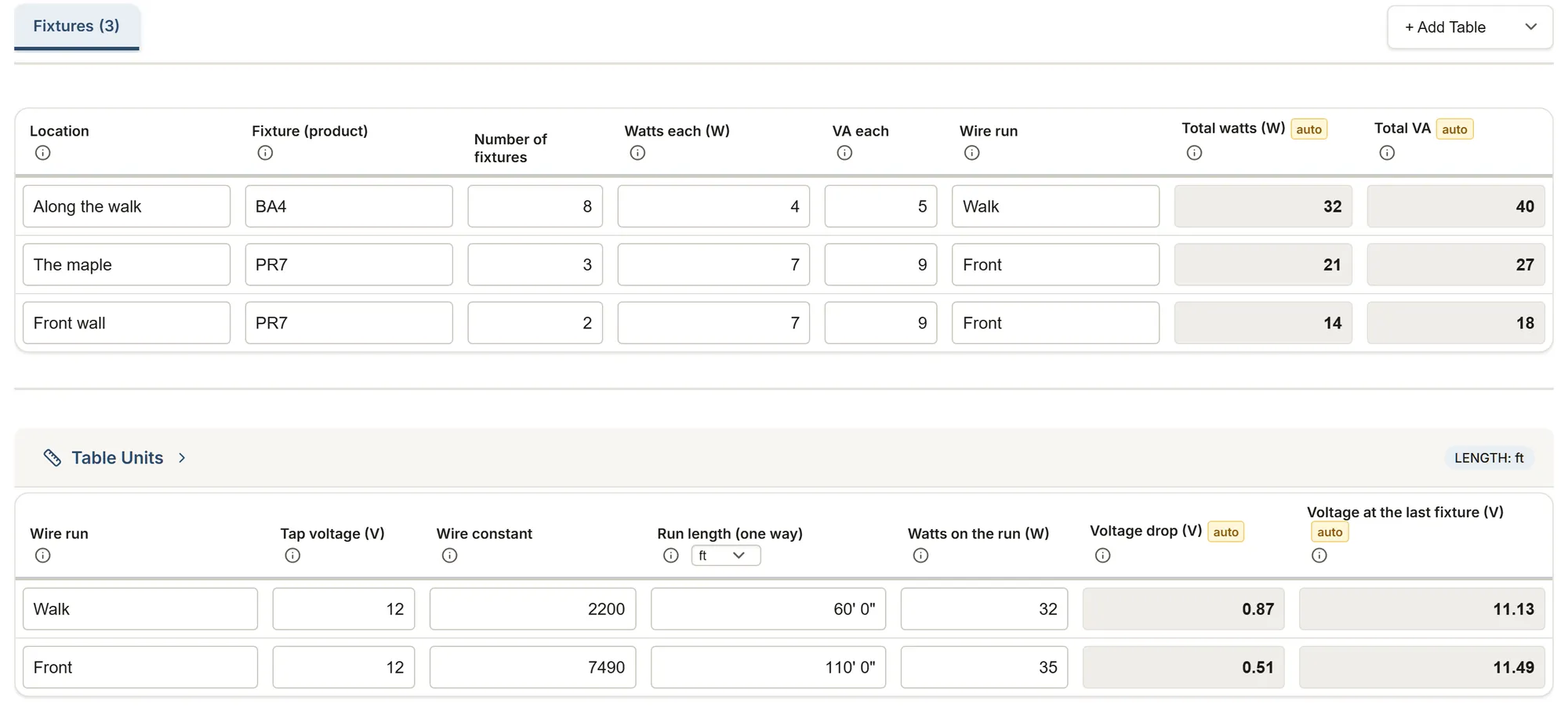The width and height of the screenshot is (1568, 711).
Task: Click the info icon under Total watts (W)
Action: click(1194, 153)
